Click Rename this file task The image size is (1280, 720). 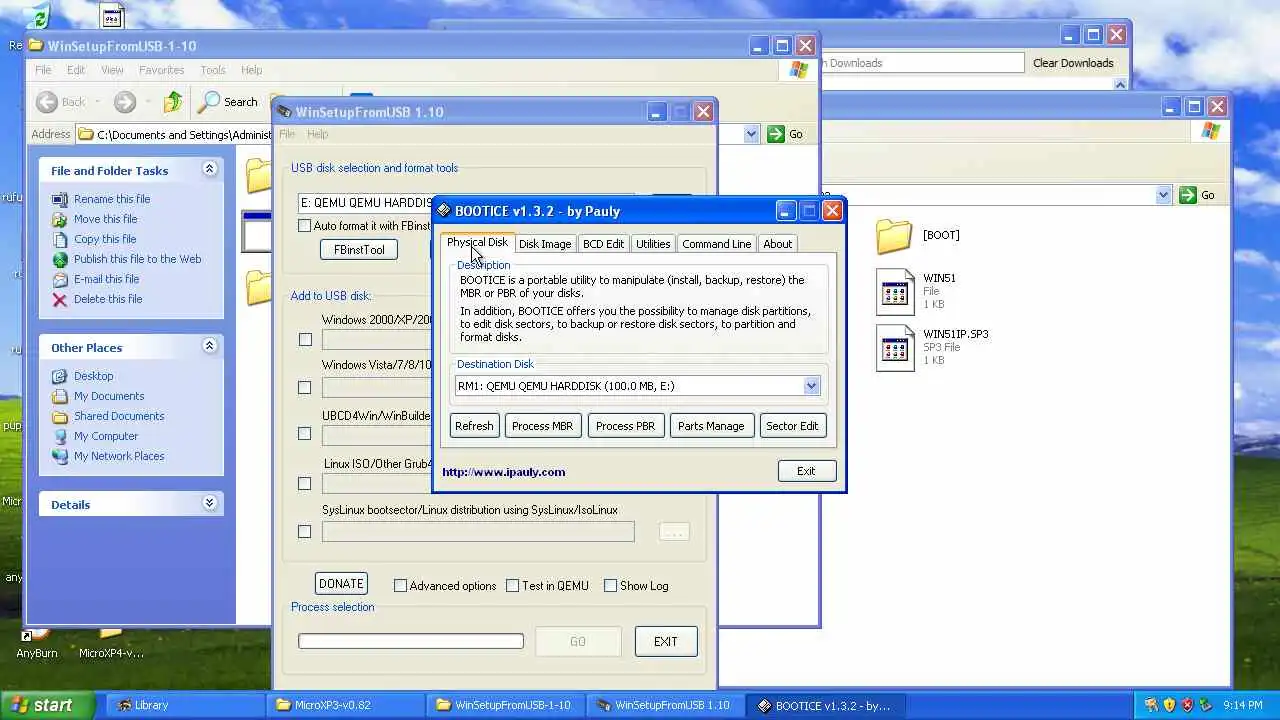coord(111,199)
